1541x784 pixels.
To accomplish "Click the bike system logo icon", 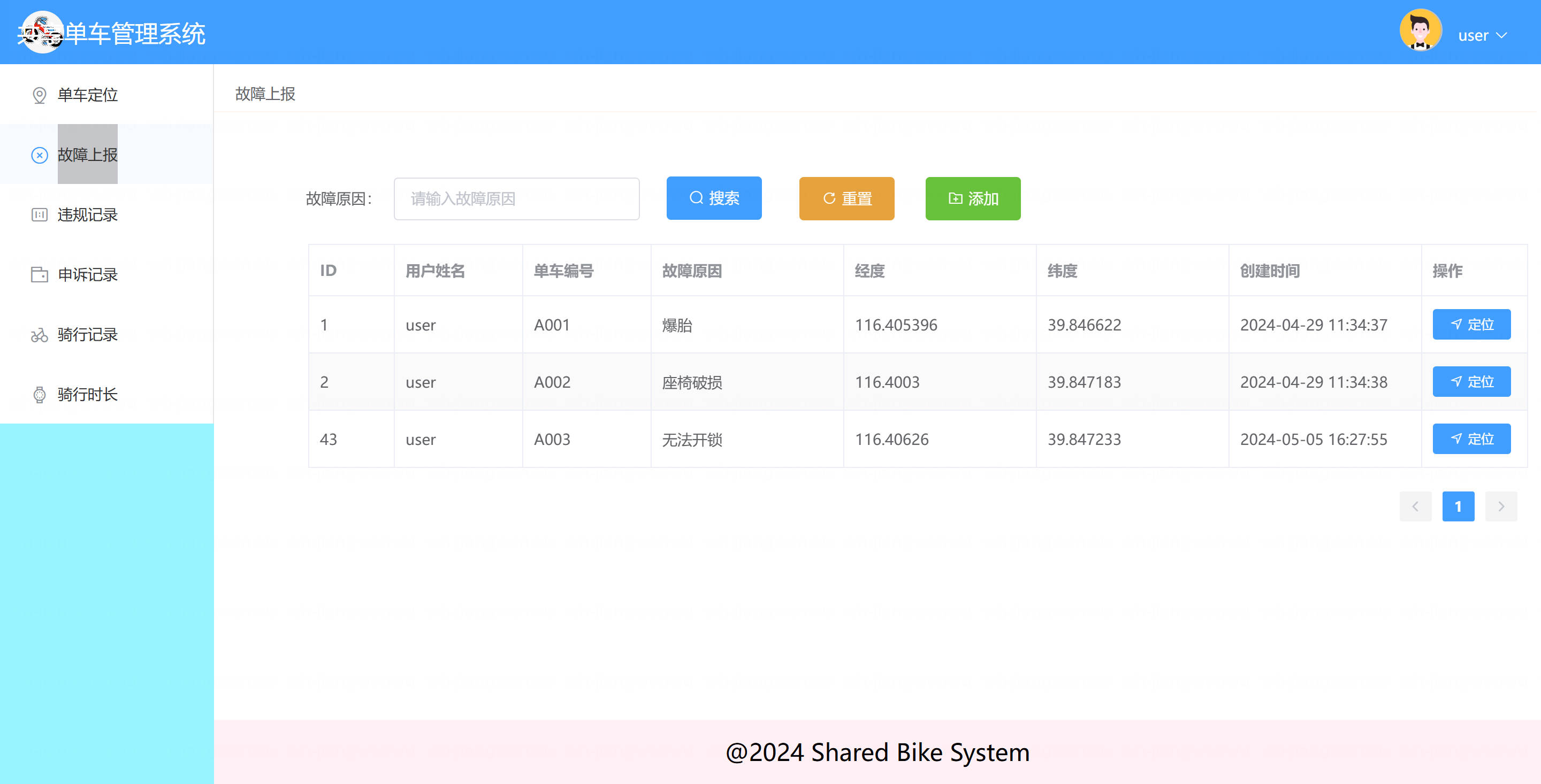I will pos(41,32).
